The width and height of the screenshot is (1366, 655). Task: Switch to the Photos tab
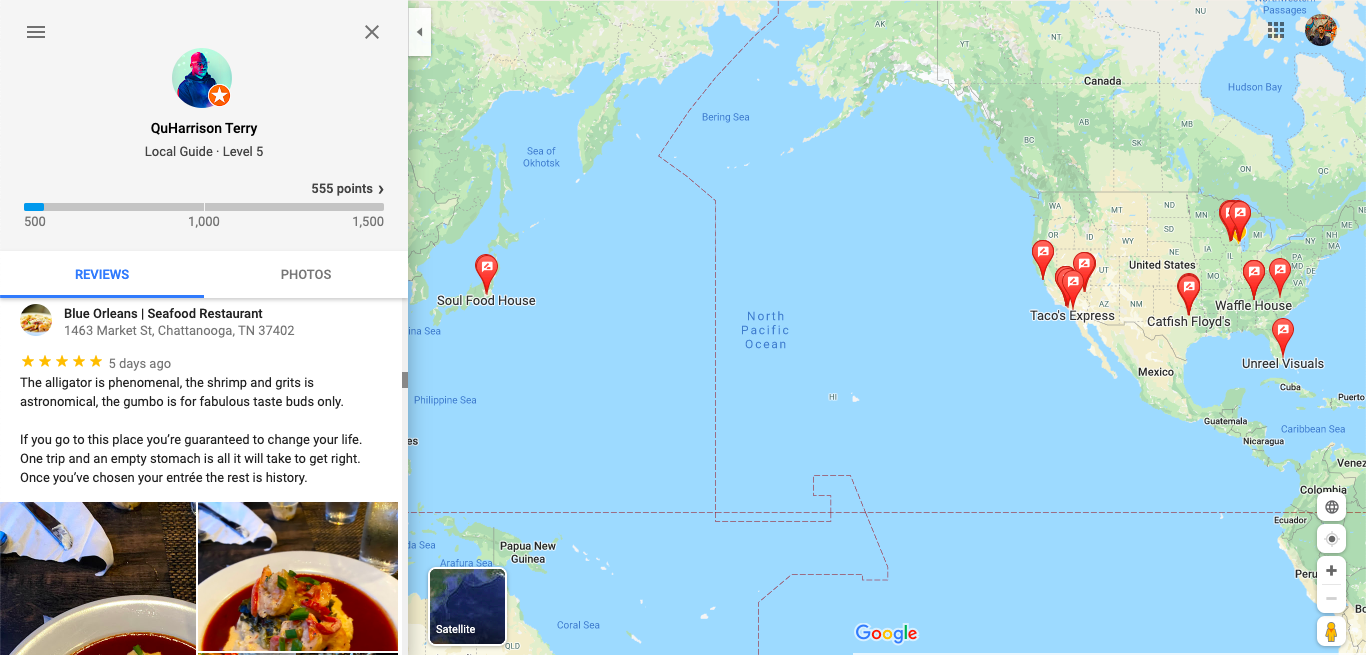306,274
